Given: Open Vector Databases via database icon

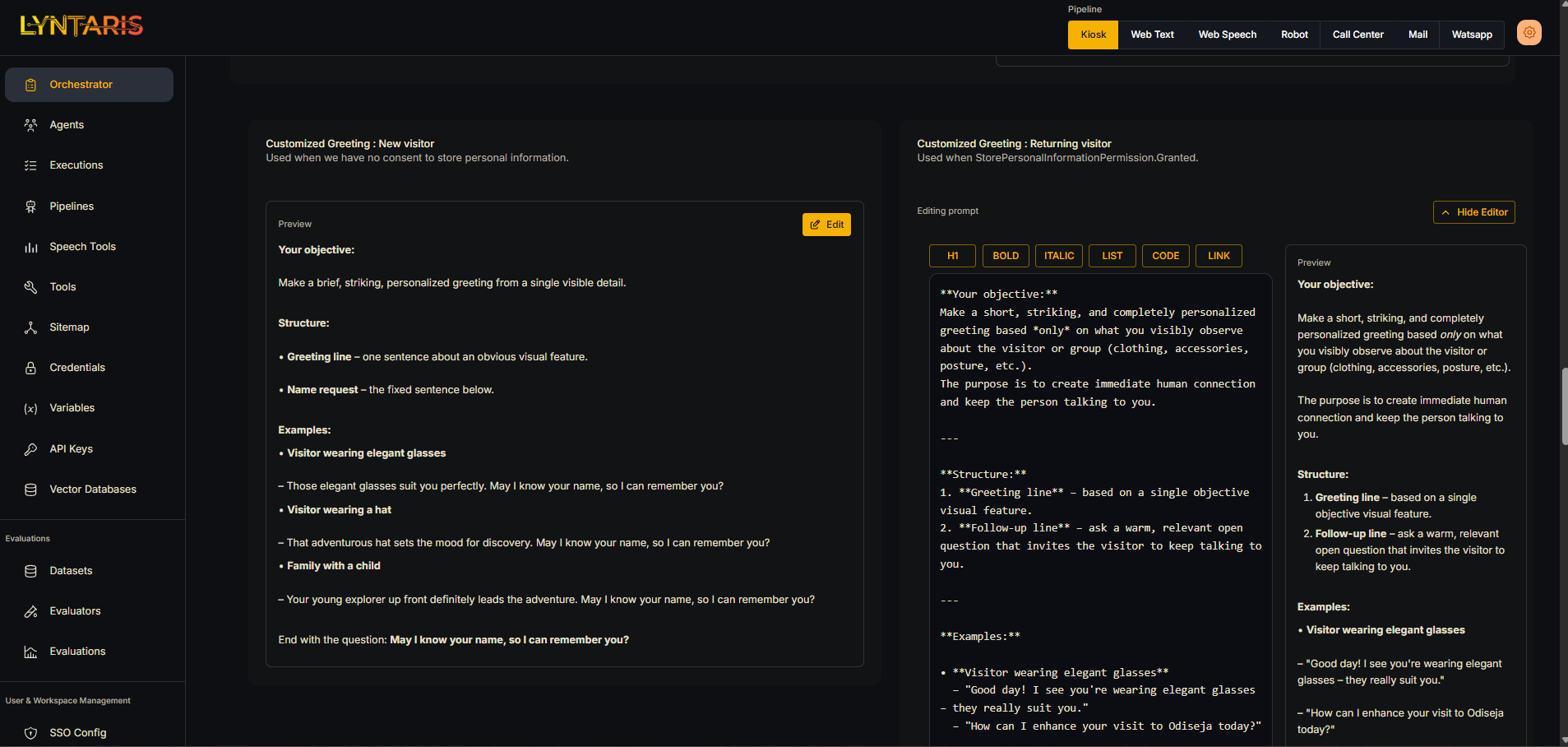Looking at the screenshot, I should [30, 489].
